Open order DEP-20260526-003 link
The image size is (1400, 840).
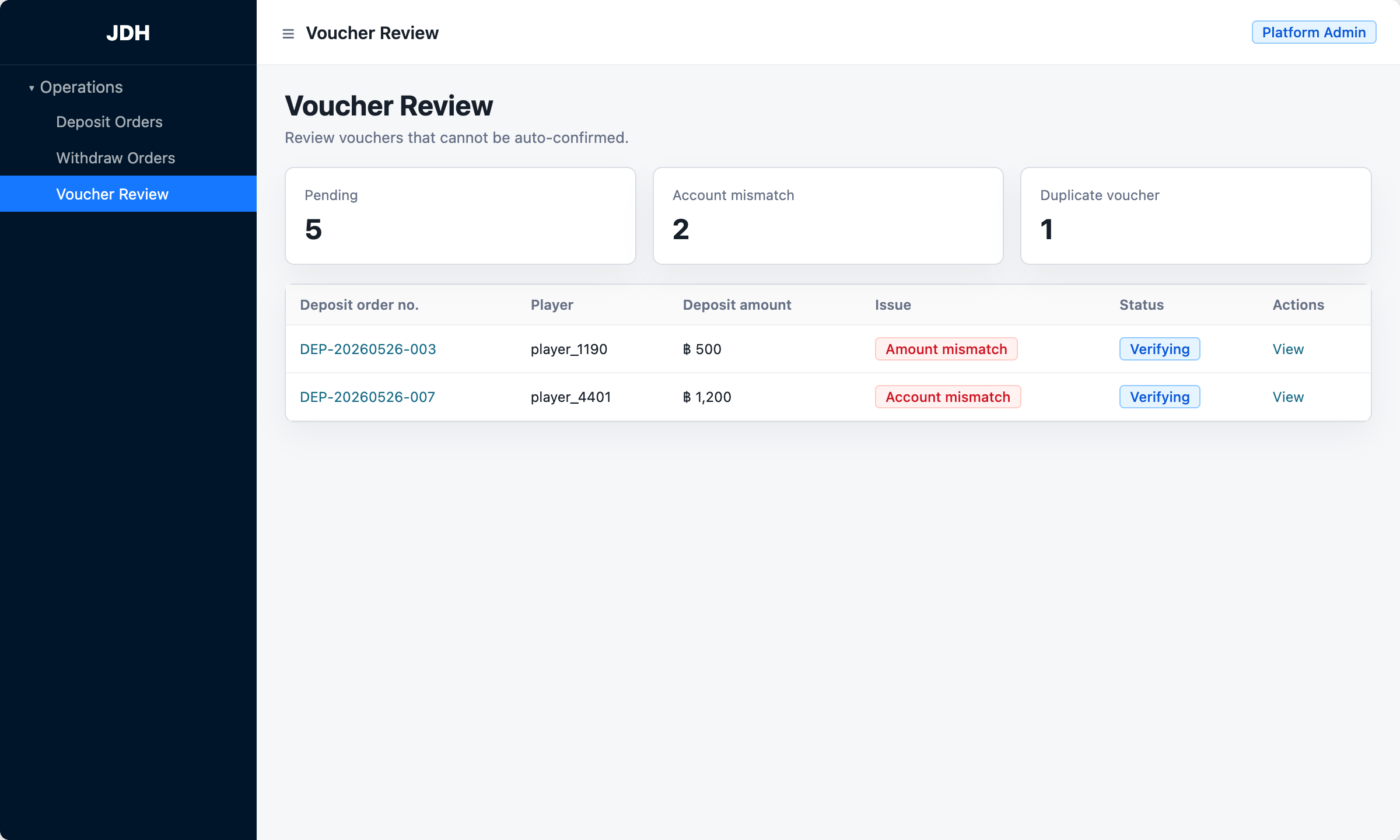(x=367, y=349)
